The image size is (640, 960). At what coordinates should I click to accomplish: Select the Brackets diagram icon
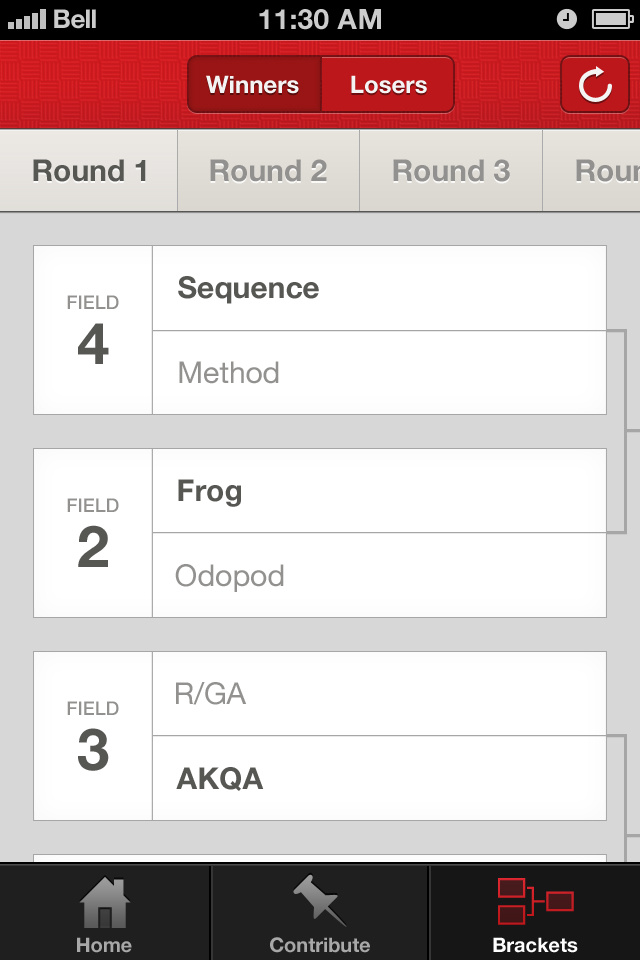point(535,901)
